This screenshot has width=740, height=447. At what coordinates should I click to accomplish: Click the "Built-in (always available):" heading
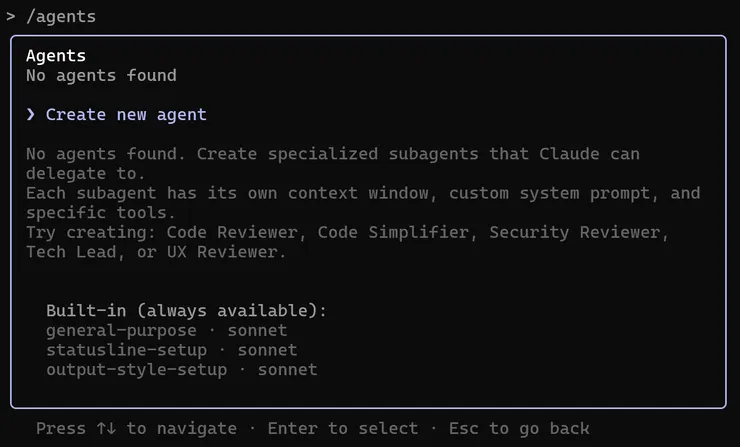point(186,311)
